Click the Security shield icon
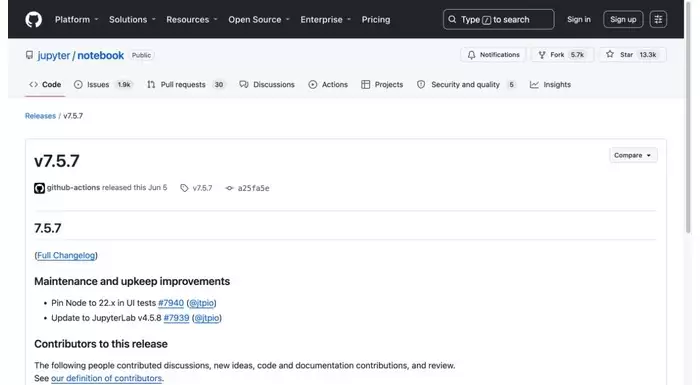The height and width of the screenshot is (385, 700). 421,84
